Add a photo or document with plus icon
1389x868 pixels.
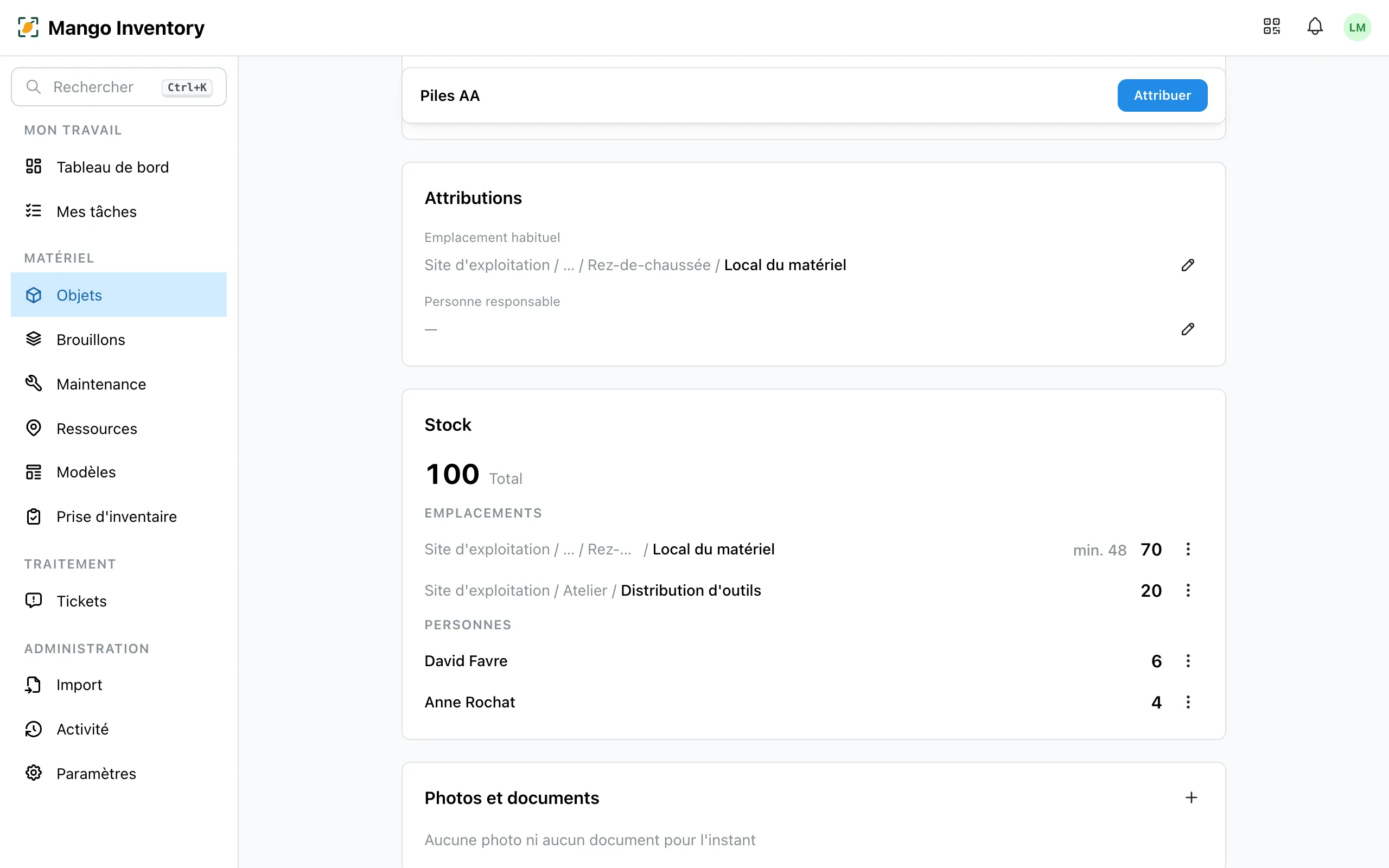point(1191,798)
